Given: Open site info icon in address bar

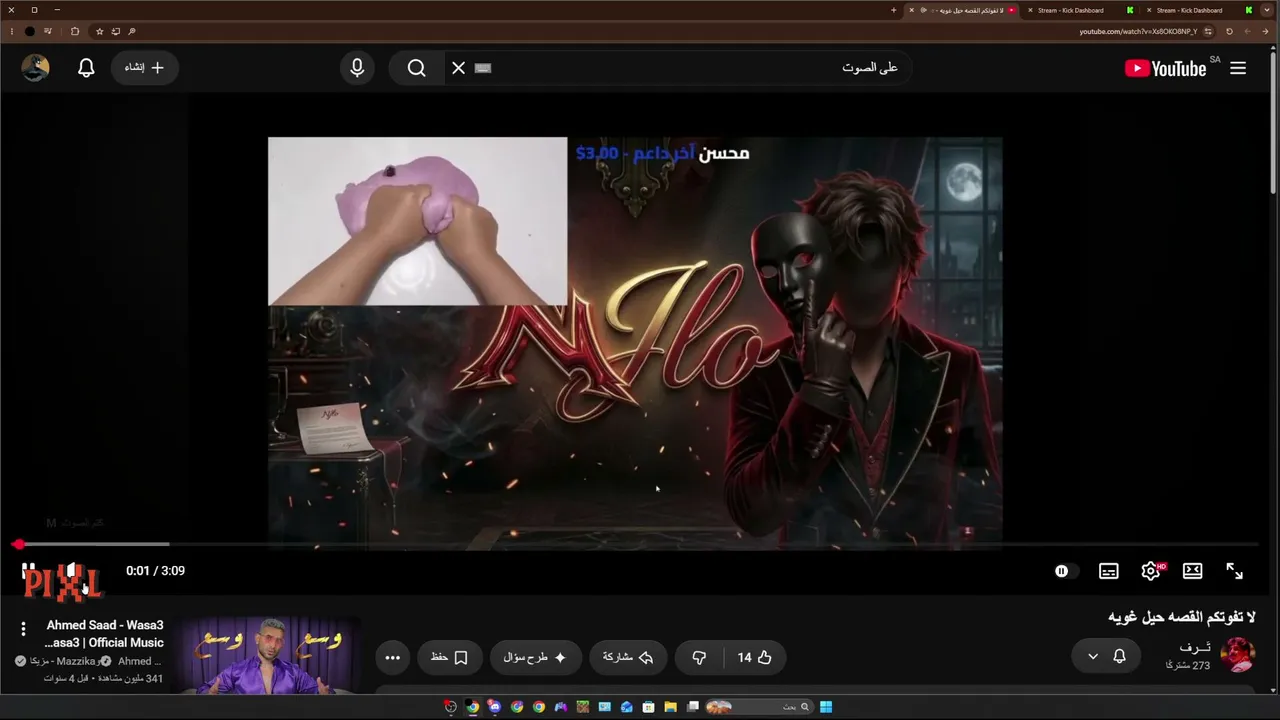Looking at the screenshot, I should coord(1210,31).
